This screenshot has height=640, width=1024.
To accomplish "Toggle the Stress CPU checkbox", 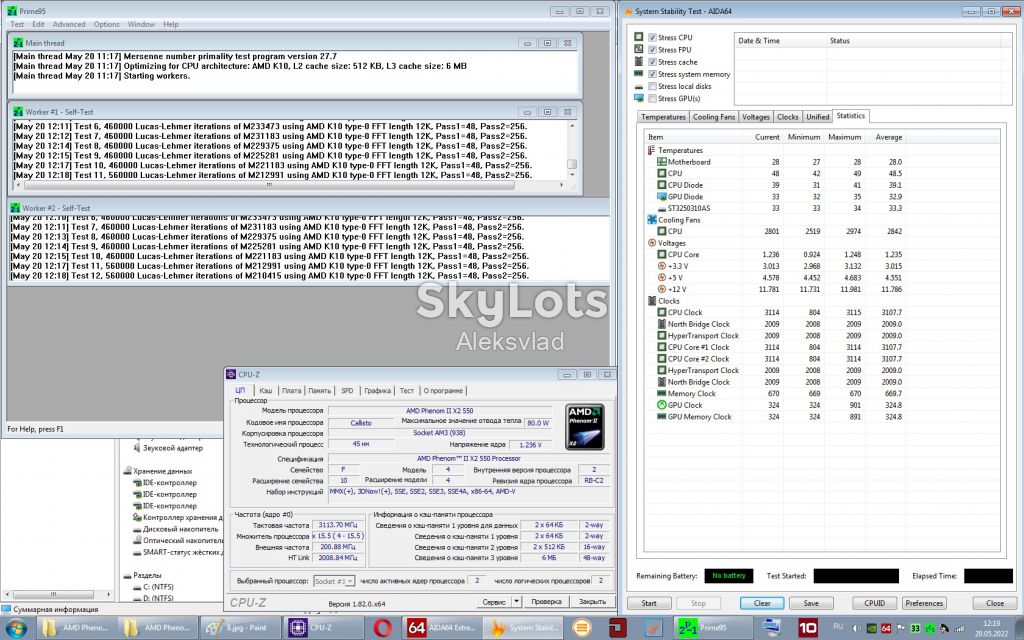I will [x=652, y=37].
